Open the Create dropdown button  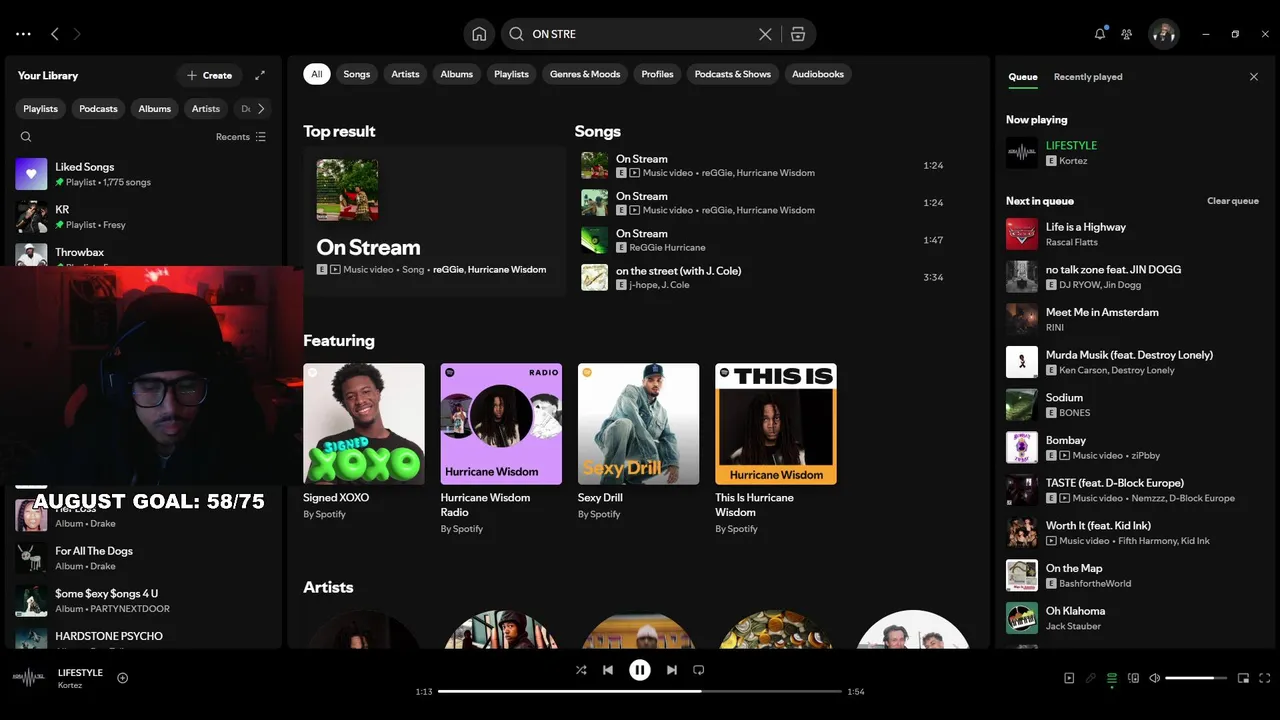(x=209, y=75)
